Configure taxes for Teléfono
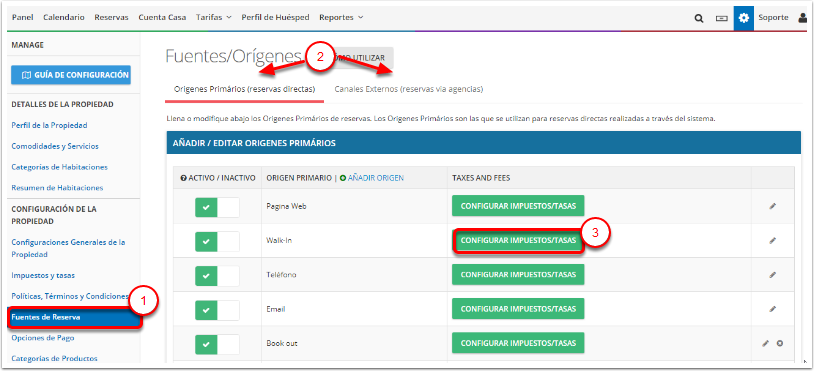 coord(518,274)
